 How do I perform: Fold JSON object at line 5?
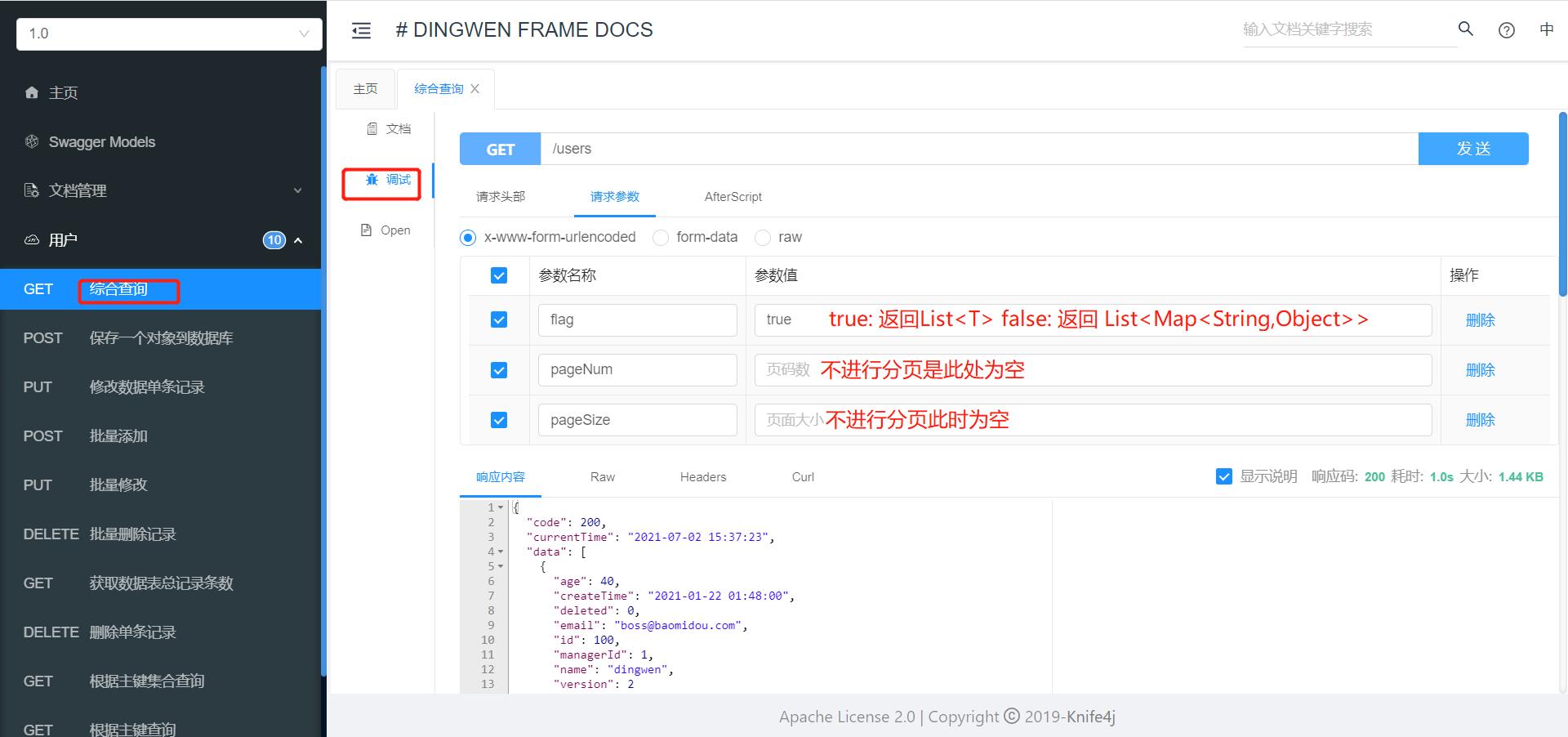click(501, 566)
